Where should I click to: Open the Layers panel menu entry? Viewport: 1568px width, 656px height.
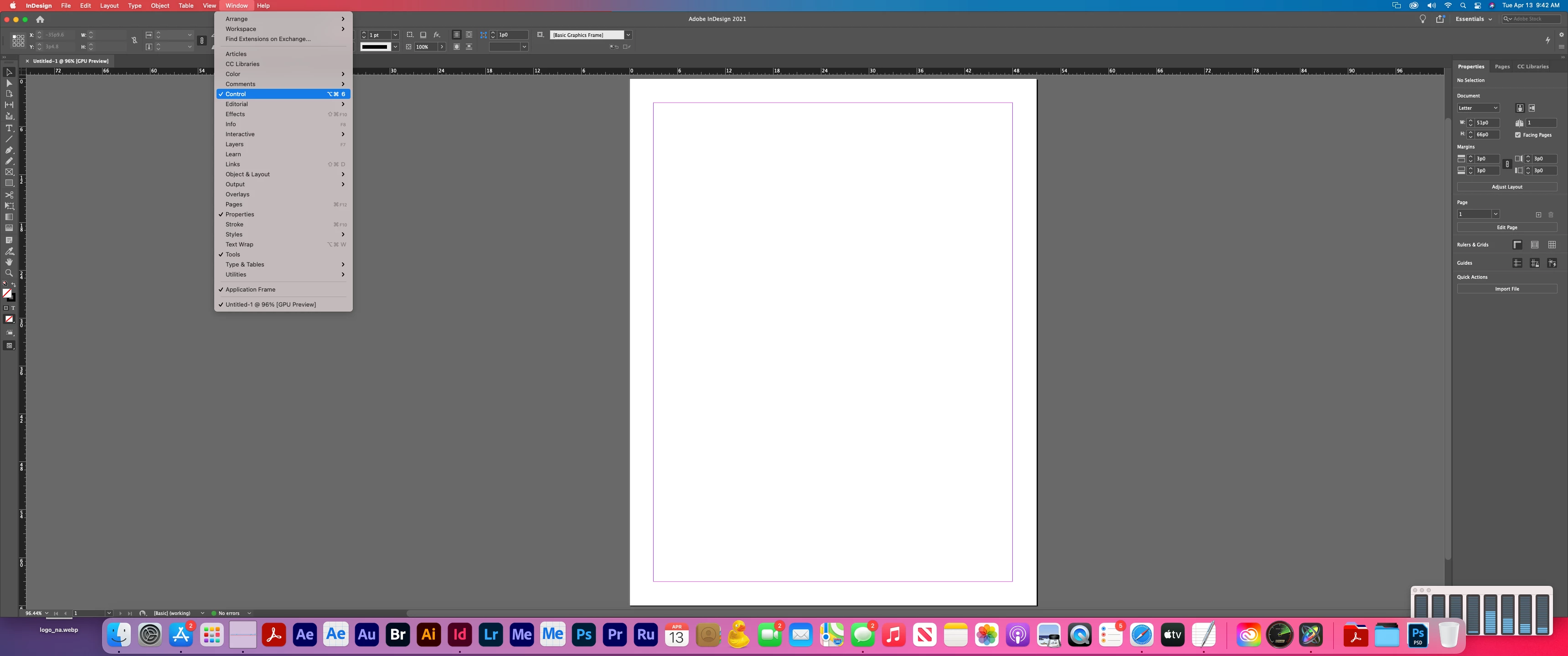pyautogui.click(x=234, y=144)
